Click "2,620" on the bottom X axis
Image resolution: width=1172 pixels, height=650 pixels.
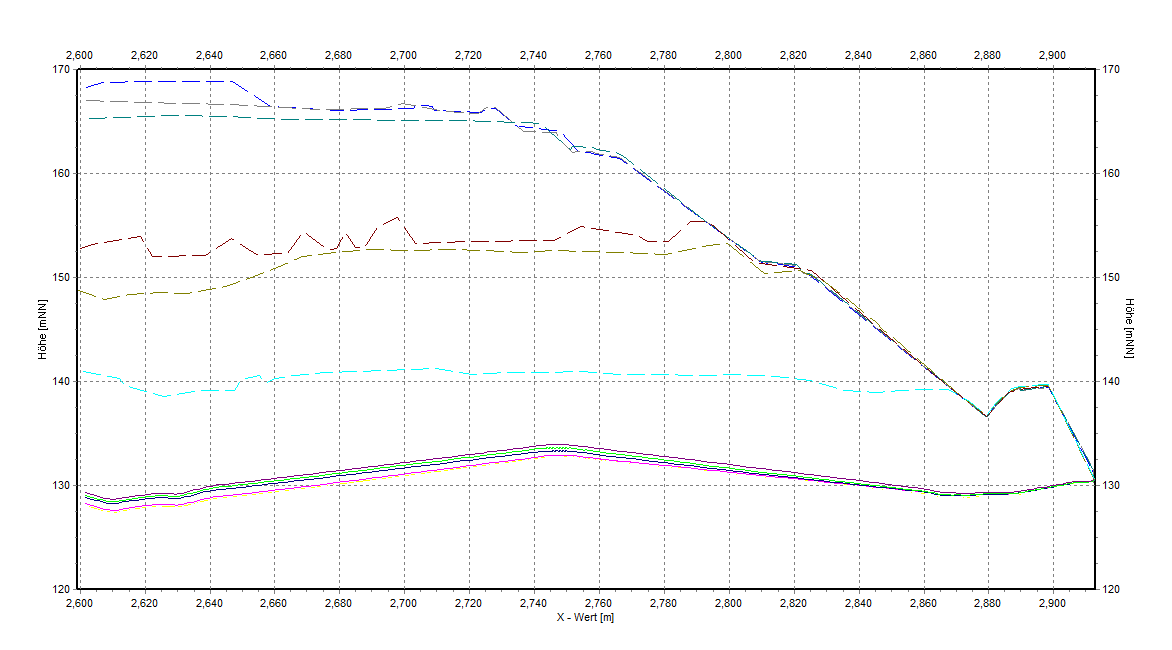click(144, 603)
